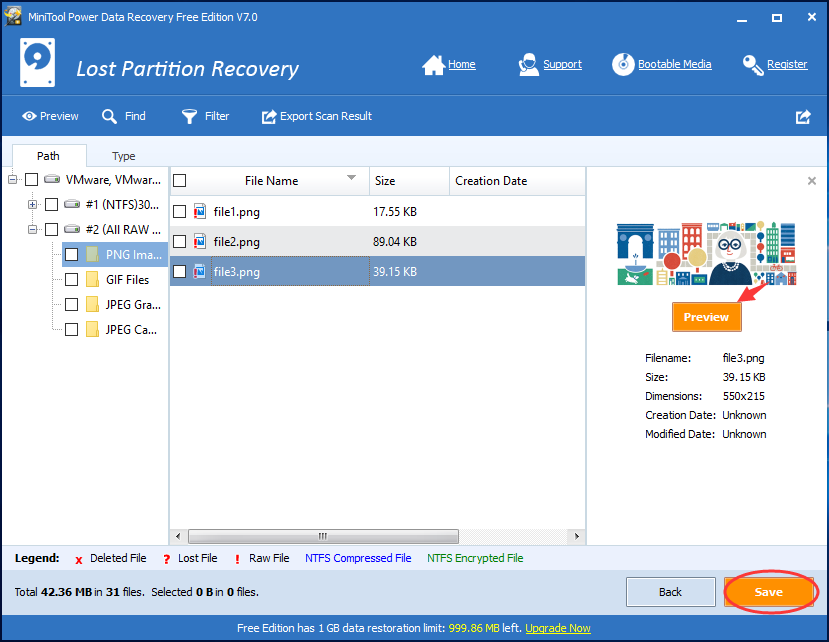Check the JPEG Gra... folder checkbox

click(x=71, y=304)
